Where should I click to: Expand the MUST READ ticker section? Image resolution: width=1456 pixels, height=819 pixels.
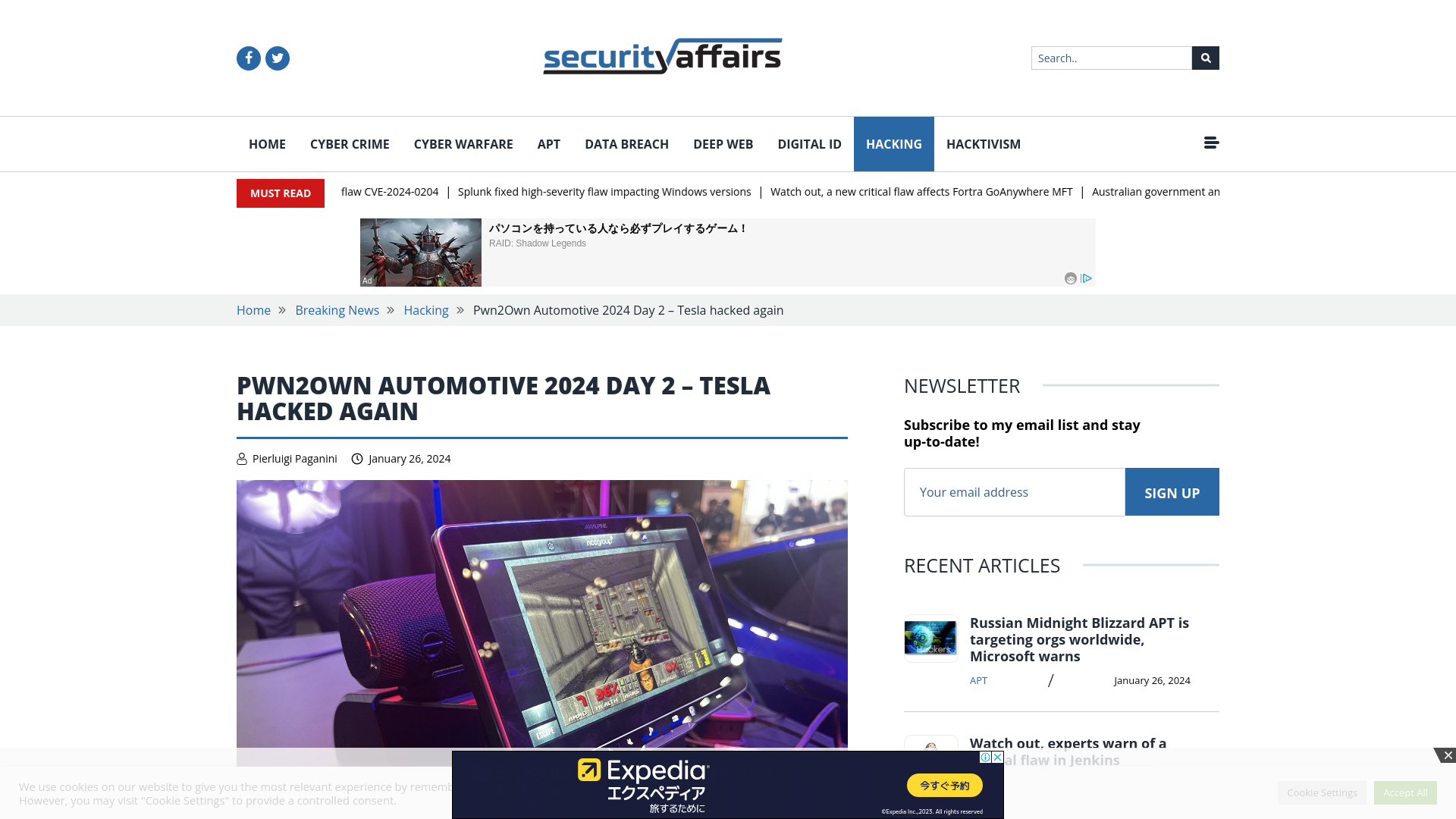[x=280, y=193]
